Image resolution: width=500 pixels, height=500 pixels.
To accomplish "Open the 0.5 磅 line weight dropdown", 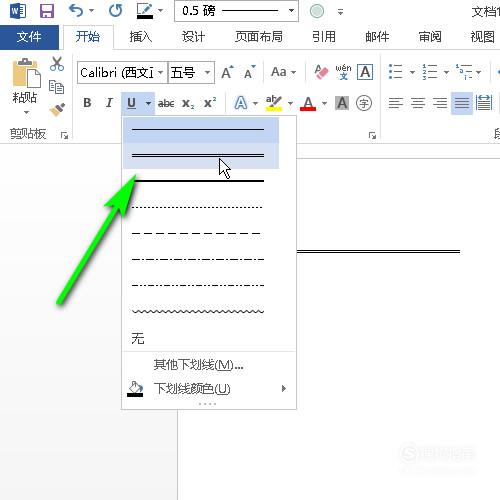I will tap(291, 11).
